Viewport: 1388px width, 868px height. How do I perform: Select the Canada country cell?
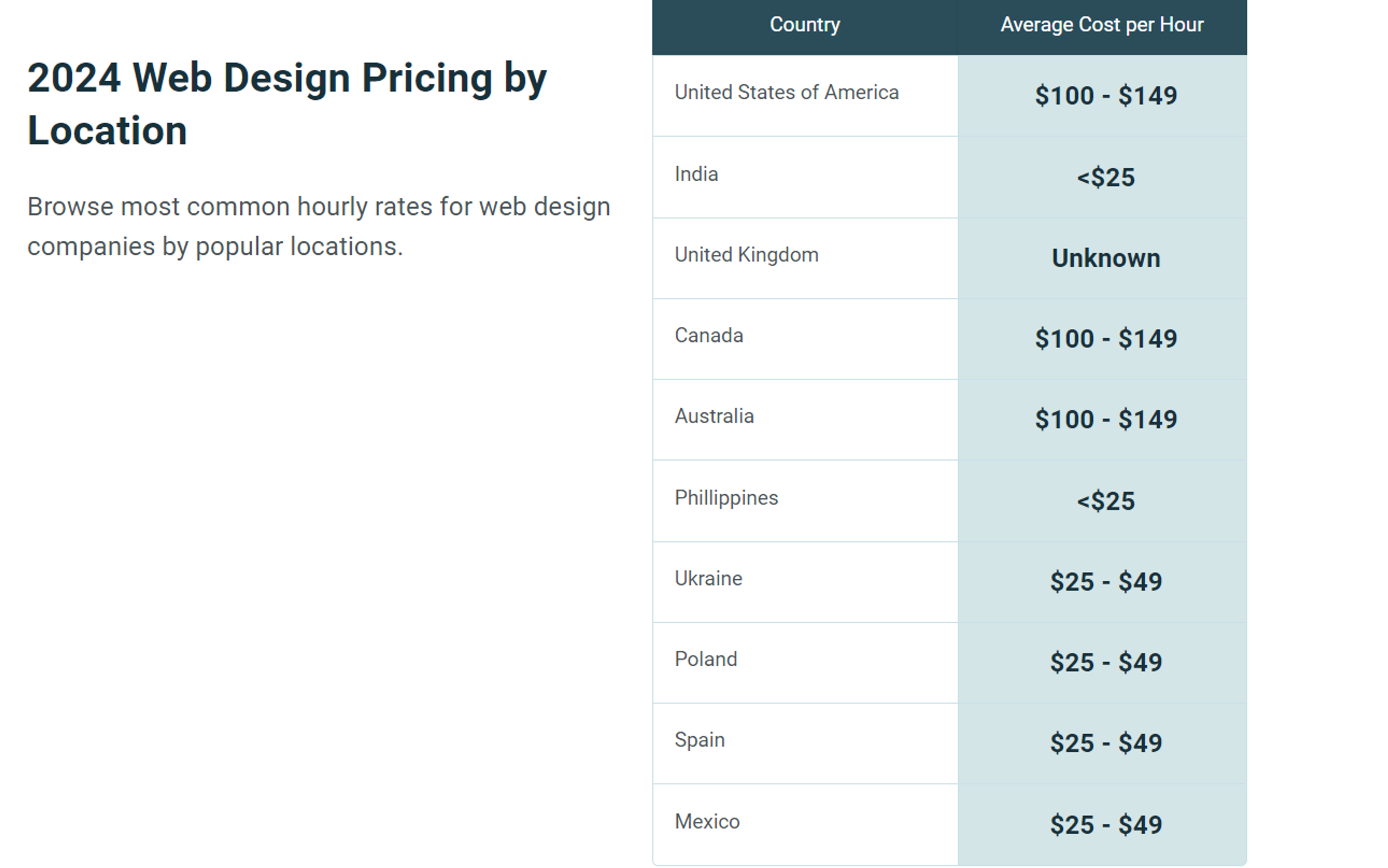click(x=805, y=339)
